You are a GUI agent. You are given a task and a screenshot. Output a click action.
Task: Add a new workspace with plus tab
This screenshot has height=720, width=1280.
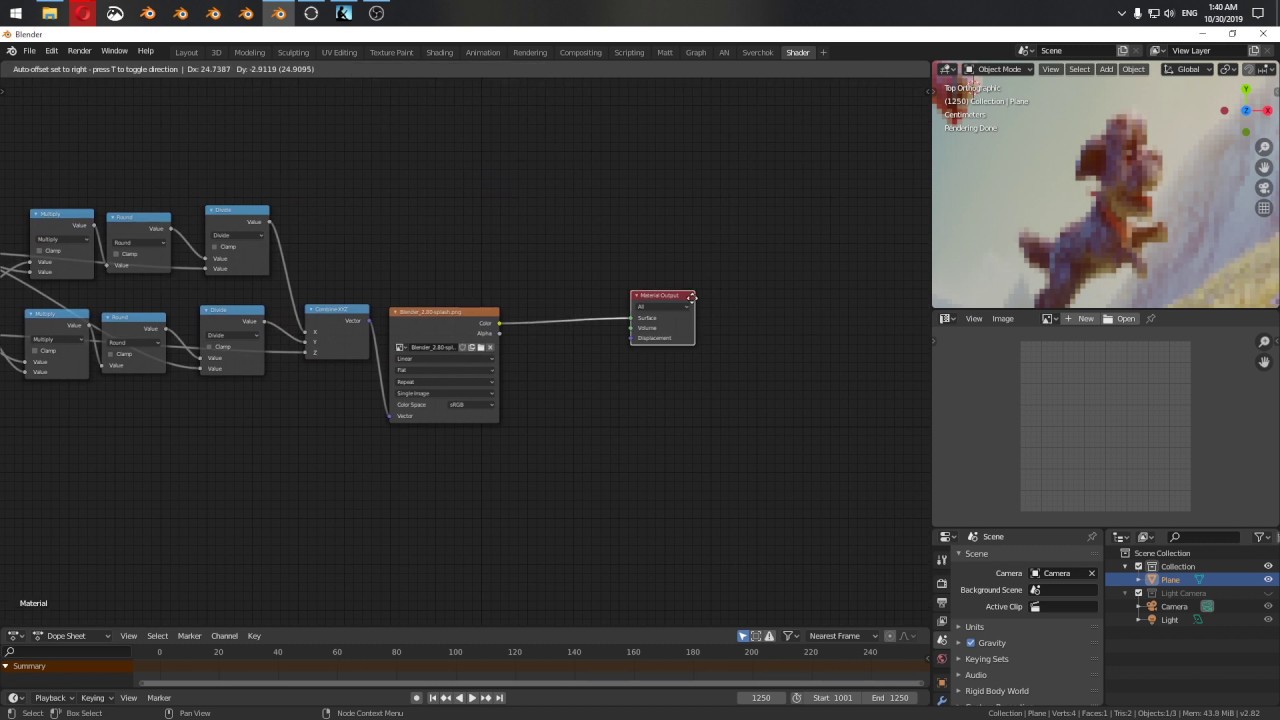823,52
